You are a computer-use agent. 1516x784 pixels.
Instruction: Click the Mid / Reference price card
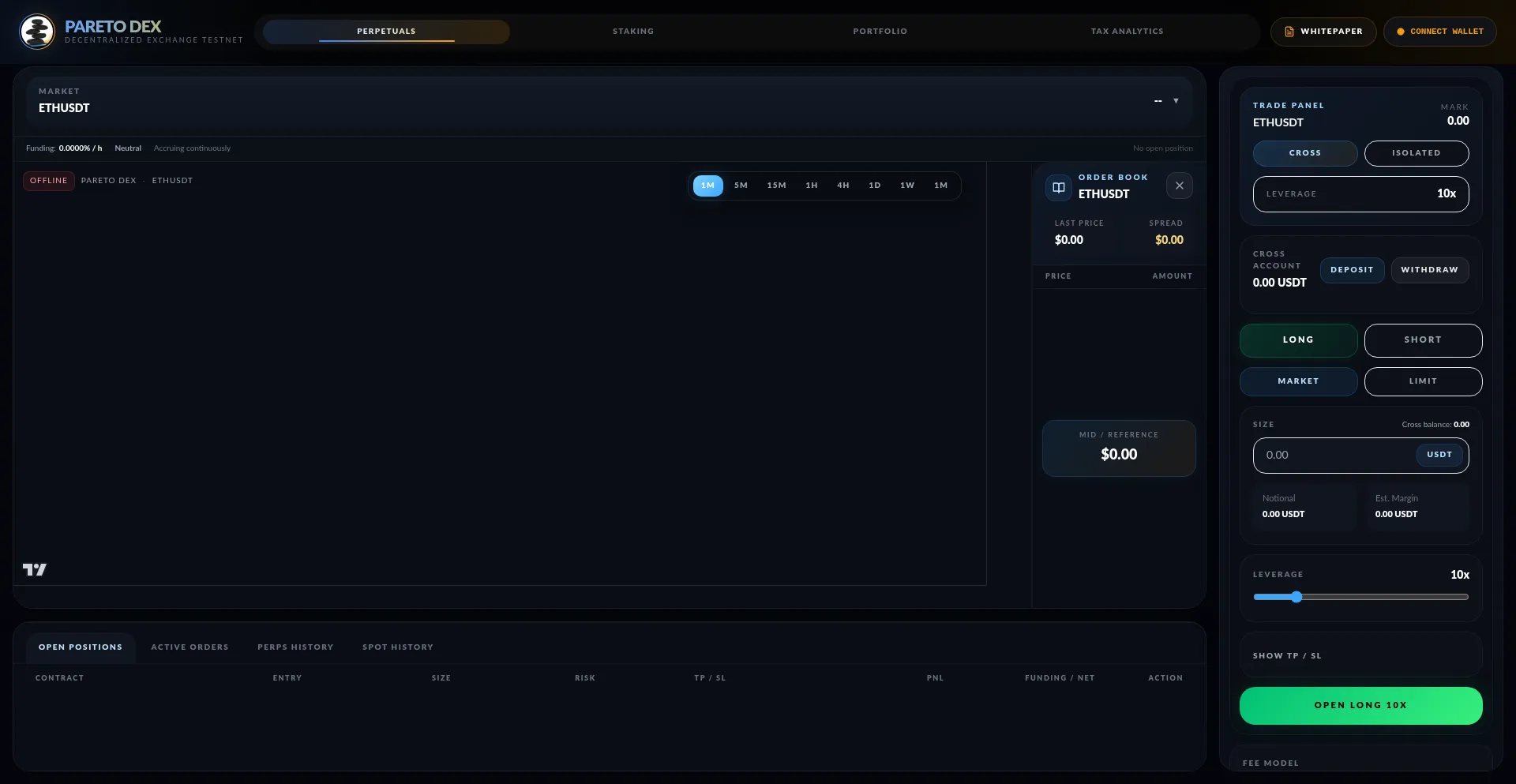pos(1119,448)
